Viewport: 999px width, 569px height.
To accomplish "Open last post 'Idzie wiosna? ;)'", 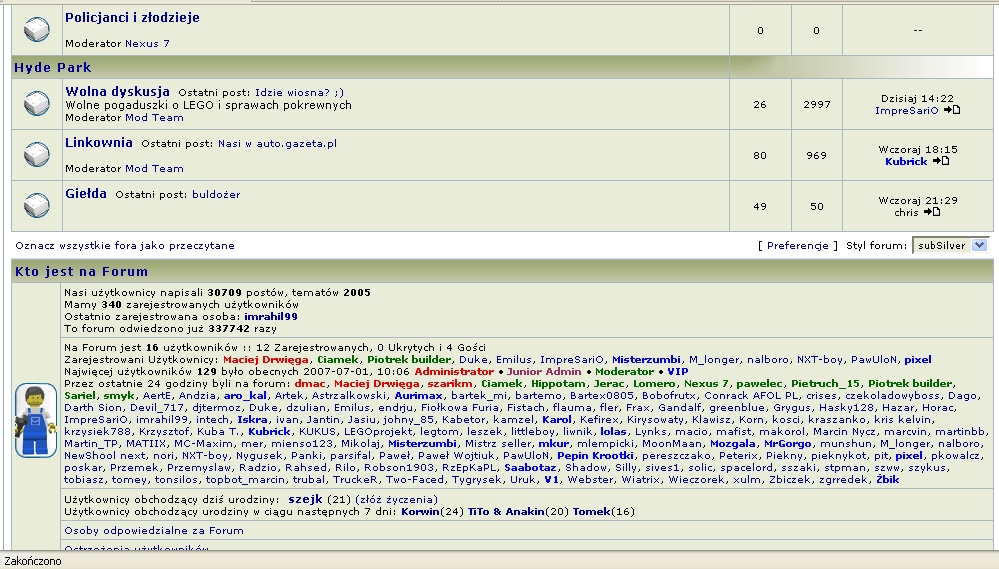I will (299, 92).
